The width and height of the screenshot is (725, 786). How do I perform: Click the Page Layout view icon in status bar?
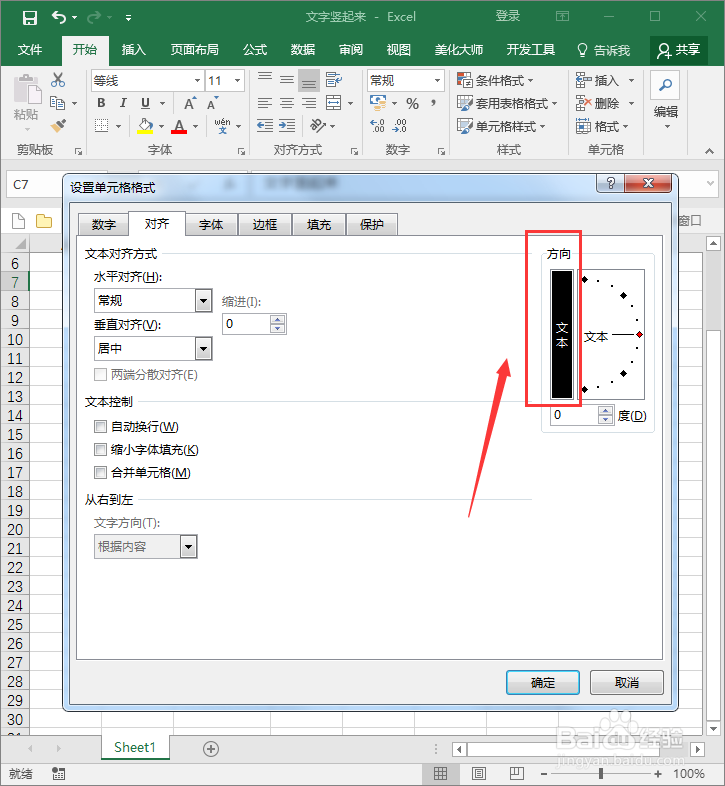(479, 773)
